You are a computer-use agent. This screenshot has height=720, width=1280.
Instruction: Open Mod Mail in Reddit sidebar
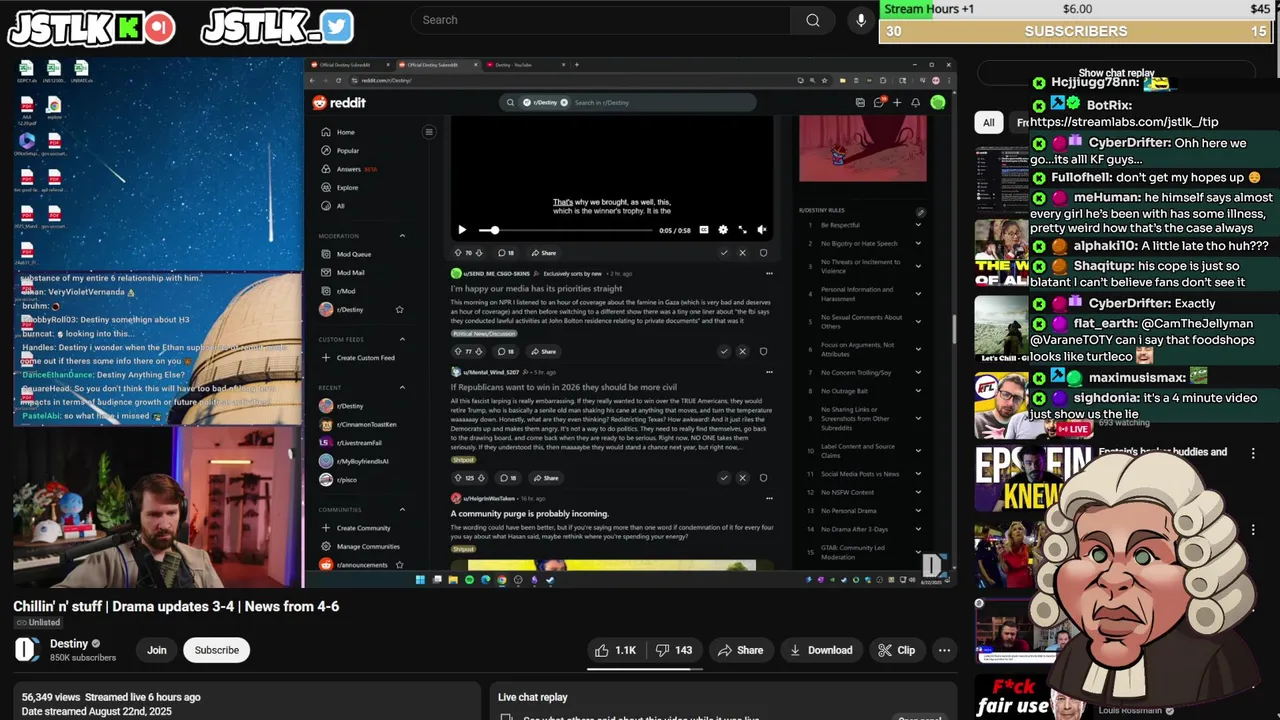[x=342, y=272]
